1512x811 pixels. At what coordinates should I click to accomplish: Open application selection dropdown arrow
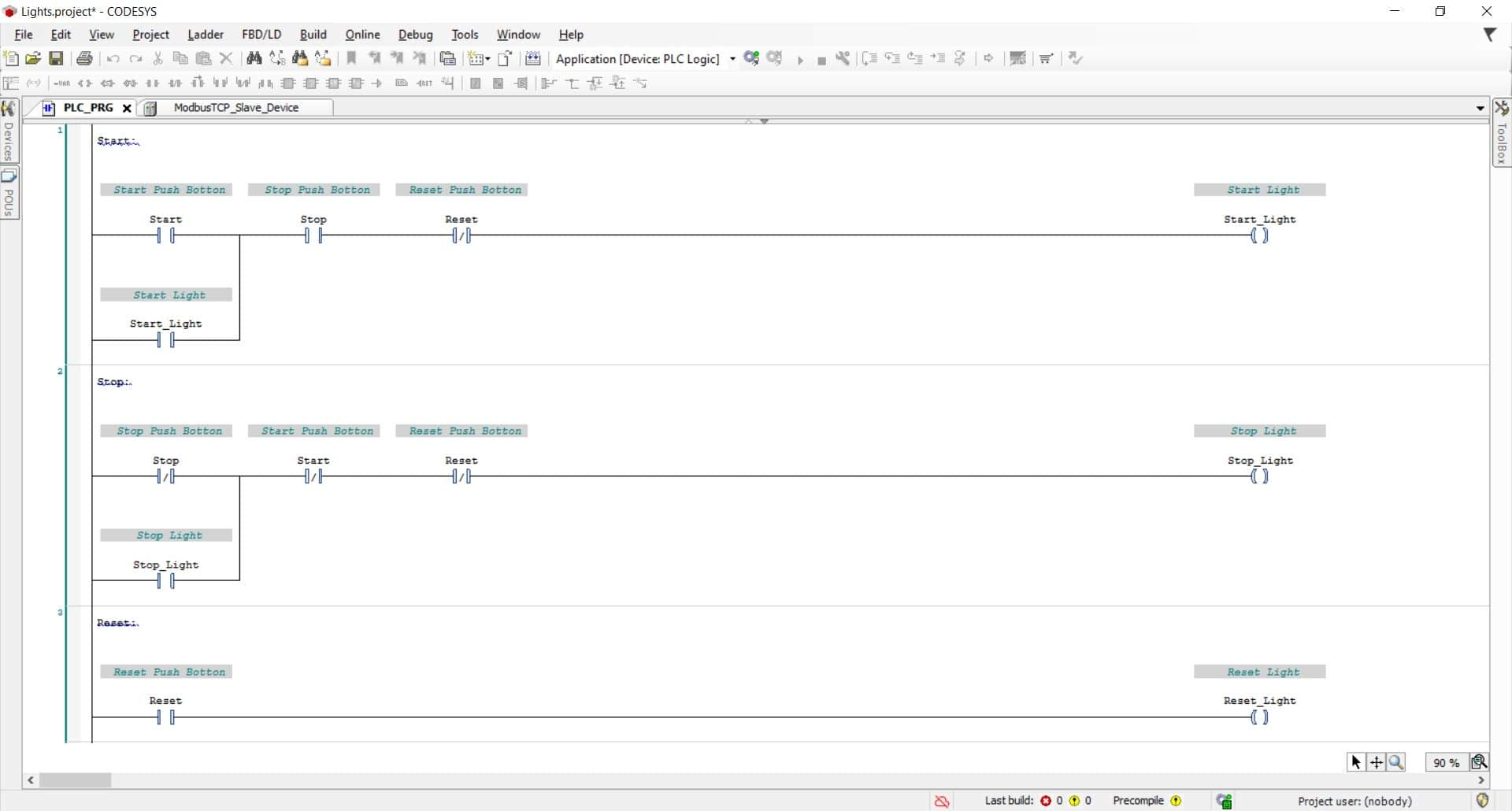click(x=732, y=59)
